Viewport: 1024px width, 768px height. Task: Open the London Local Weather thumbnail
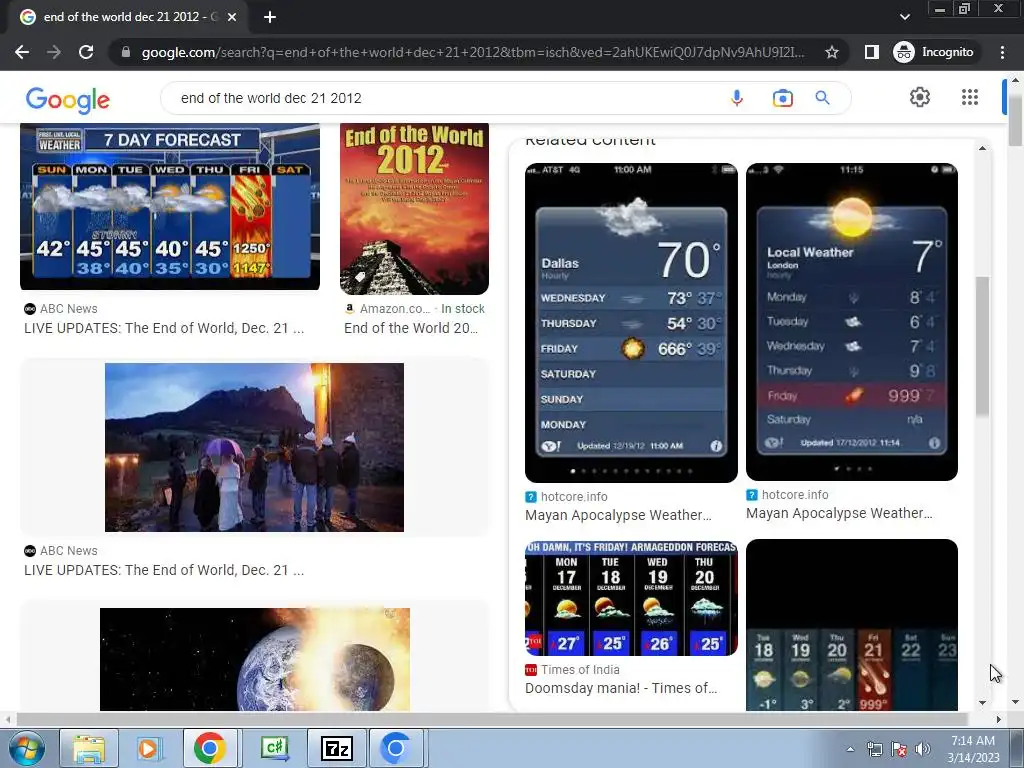[852, 322]
